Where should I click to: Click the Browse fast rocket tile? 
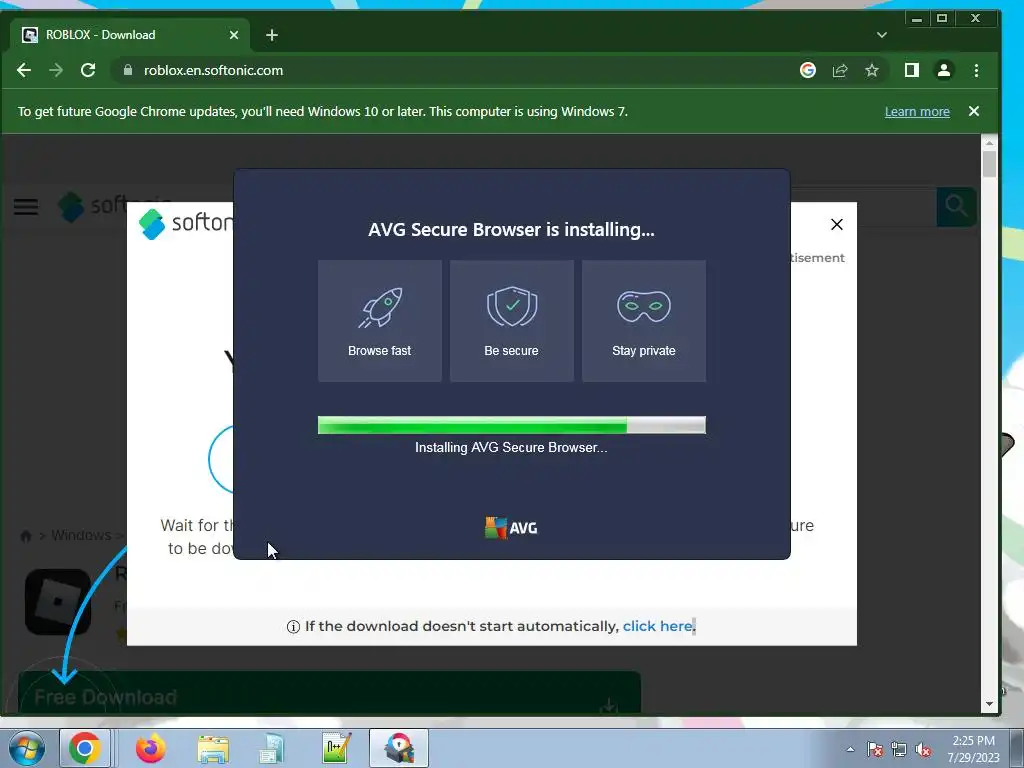pyautogui.click(x=379, y=321)
